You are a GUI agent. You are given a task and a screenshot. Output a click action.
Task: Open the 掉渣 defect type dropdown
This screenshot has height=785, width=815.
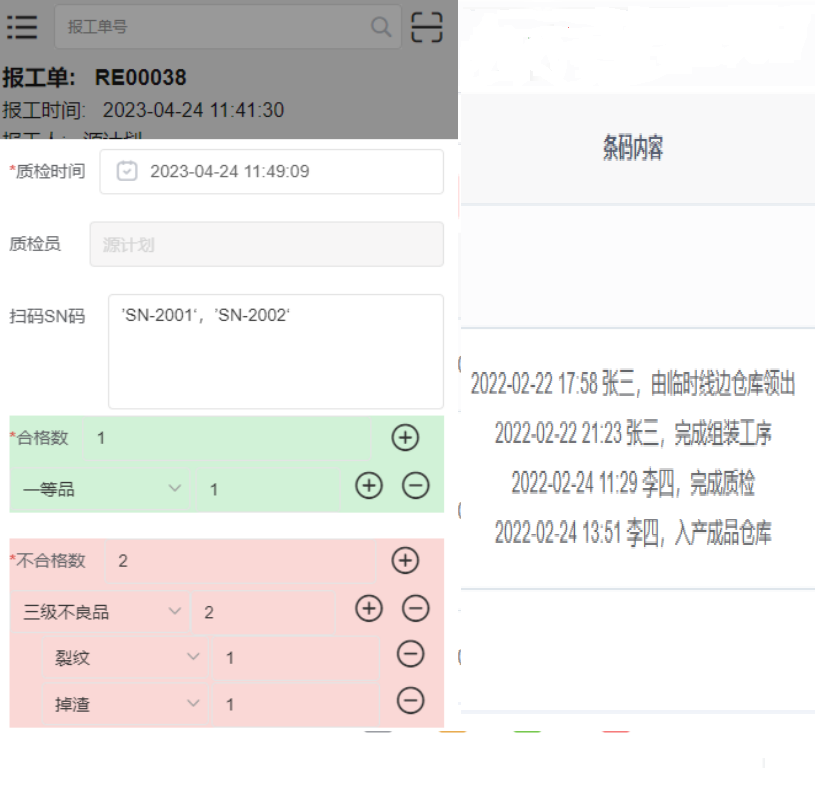coord(194,704)
